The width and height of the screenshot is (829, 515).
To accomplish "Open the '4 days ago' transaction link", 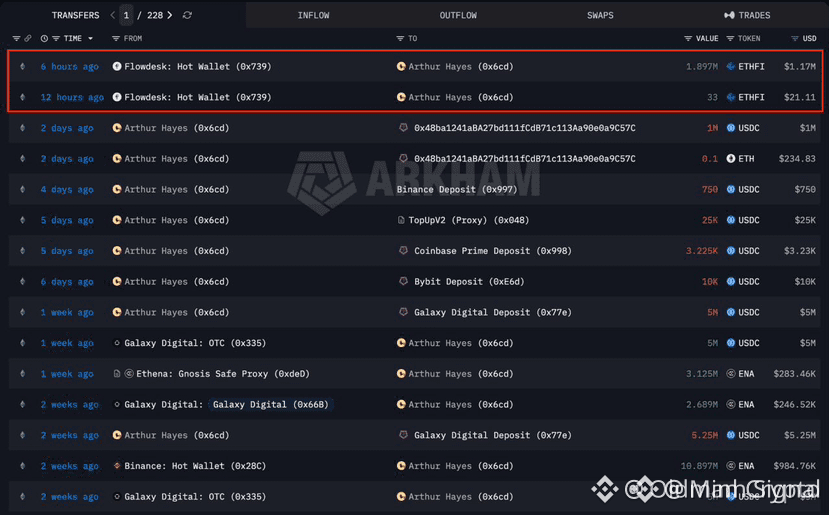I will point(67,189).
